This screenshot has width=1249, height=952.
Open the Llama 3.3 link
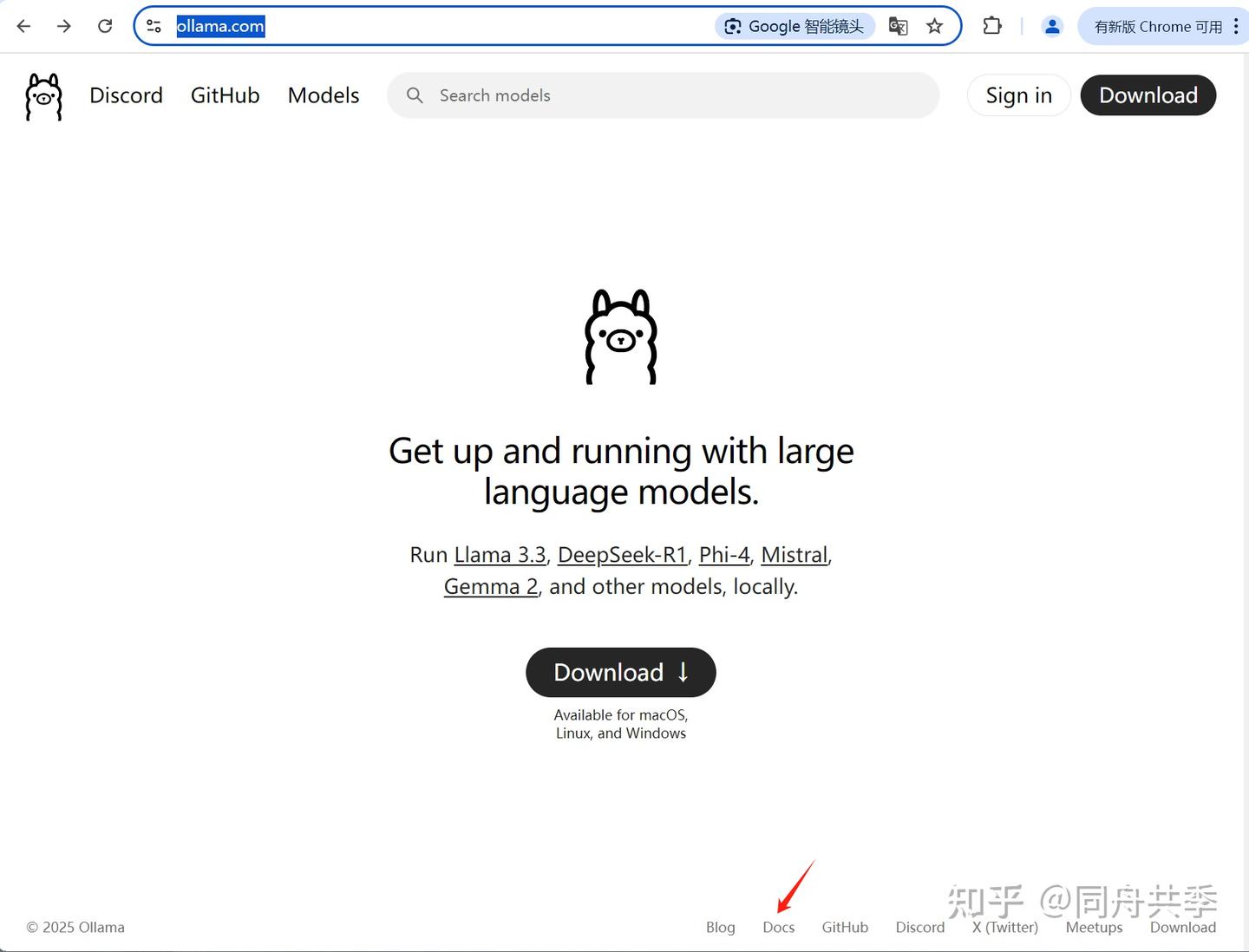click(x=500, y=555)
